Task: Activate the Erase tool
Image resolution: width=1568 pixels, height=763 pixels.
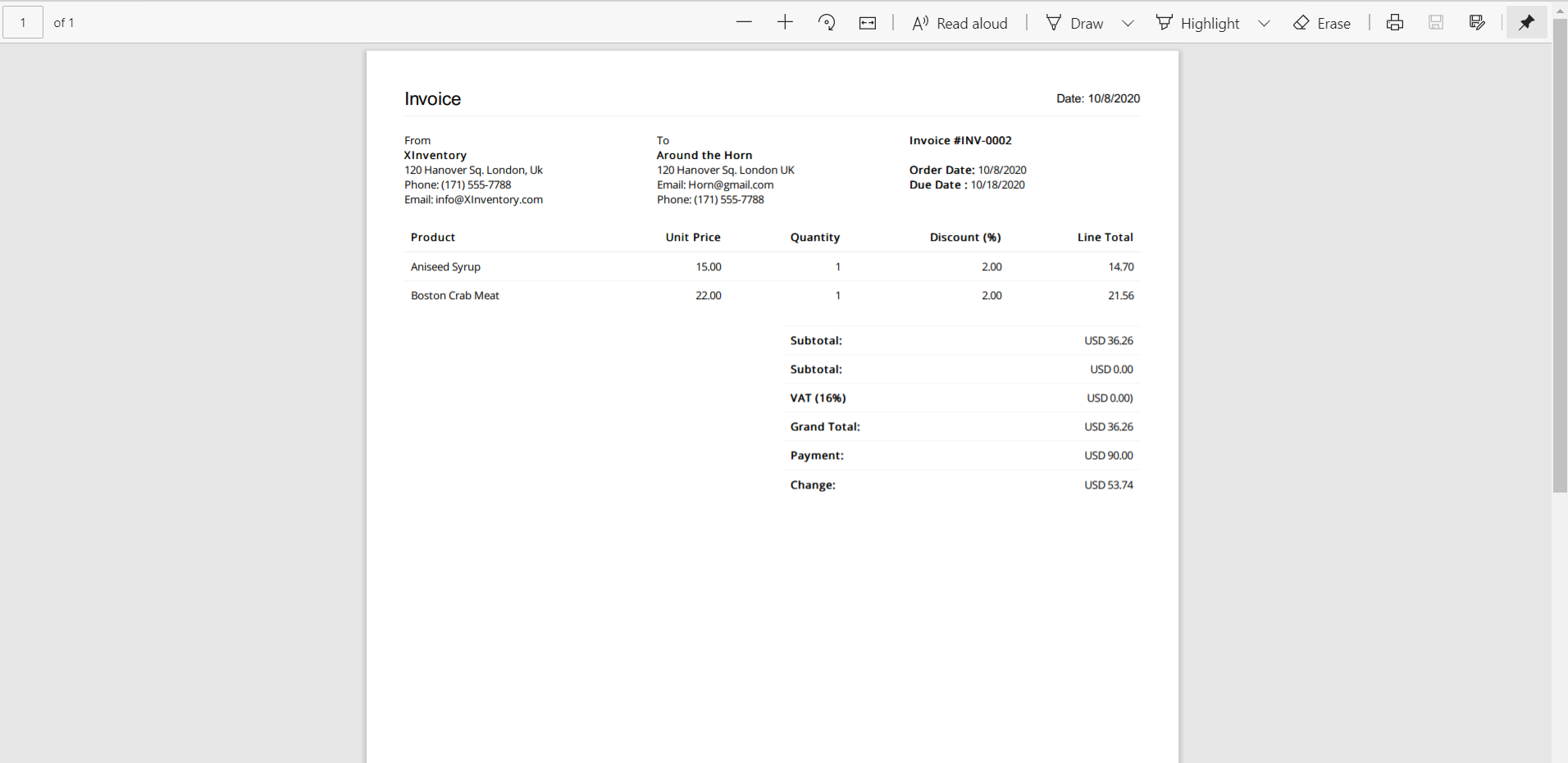Action: [x=1322, y=23]
